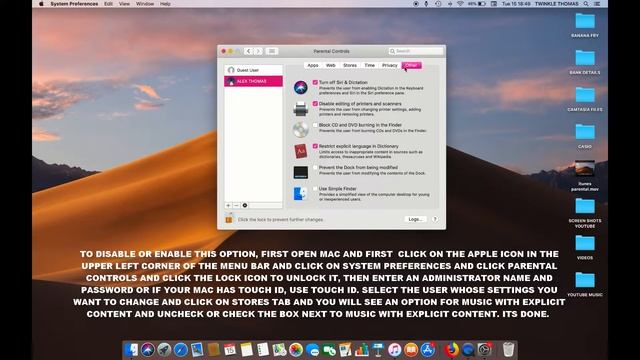Open the Edit menu

point(108,4)
